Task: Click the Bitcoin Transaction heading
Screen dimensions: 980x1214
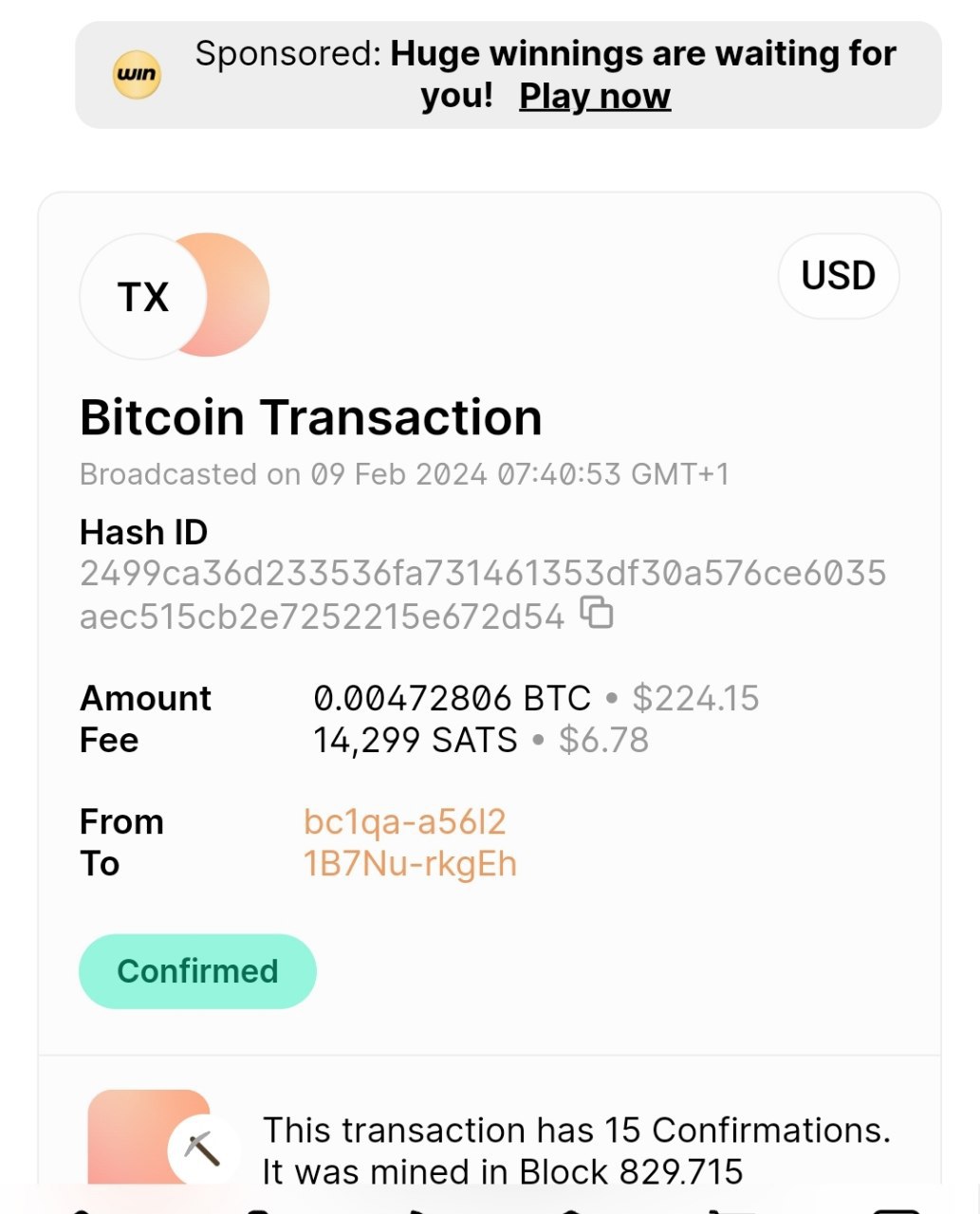Action: pos(310,417)
